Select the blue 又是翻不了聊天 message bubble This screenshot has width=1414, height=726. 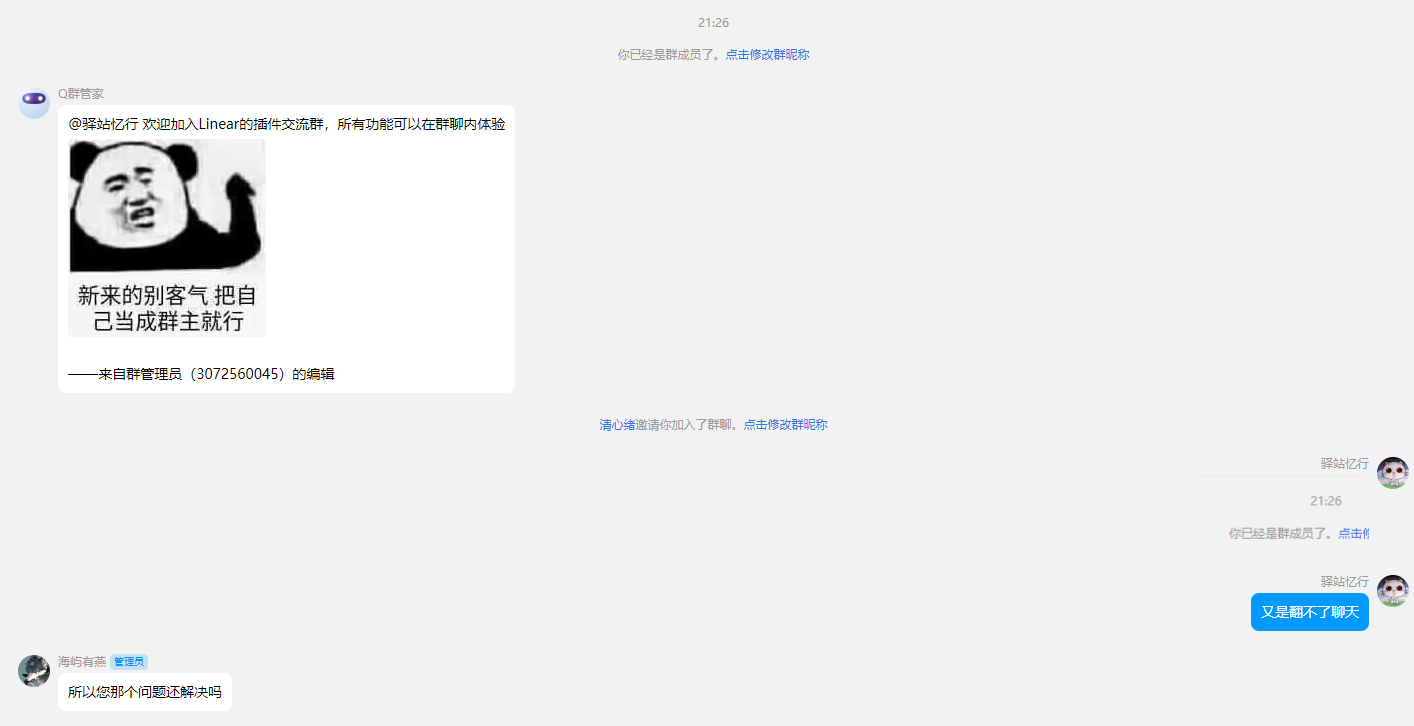(1309, 612)
